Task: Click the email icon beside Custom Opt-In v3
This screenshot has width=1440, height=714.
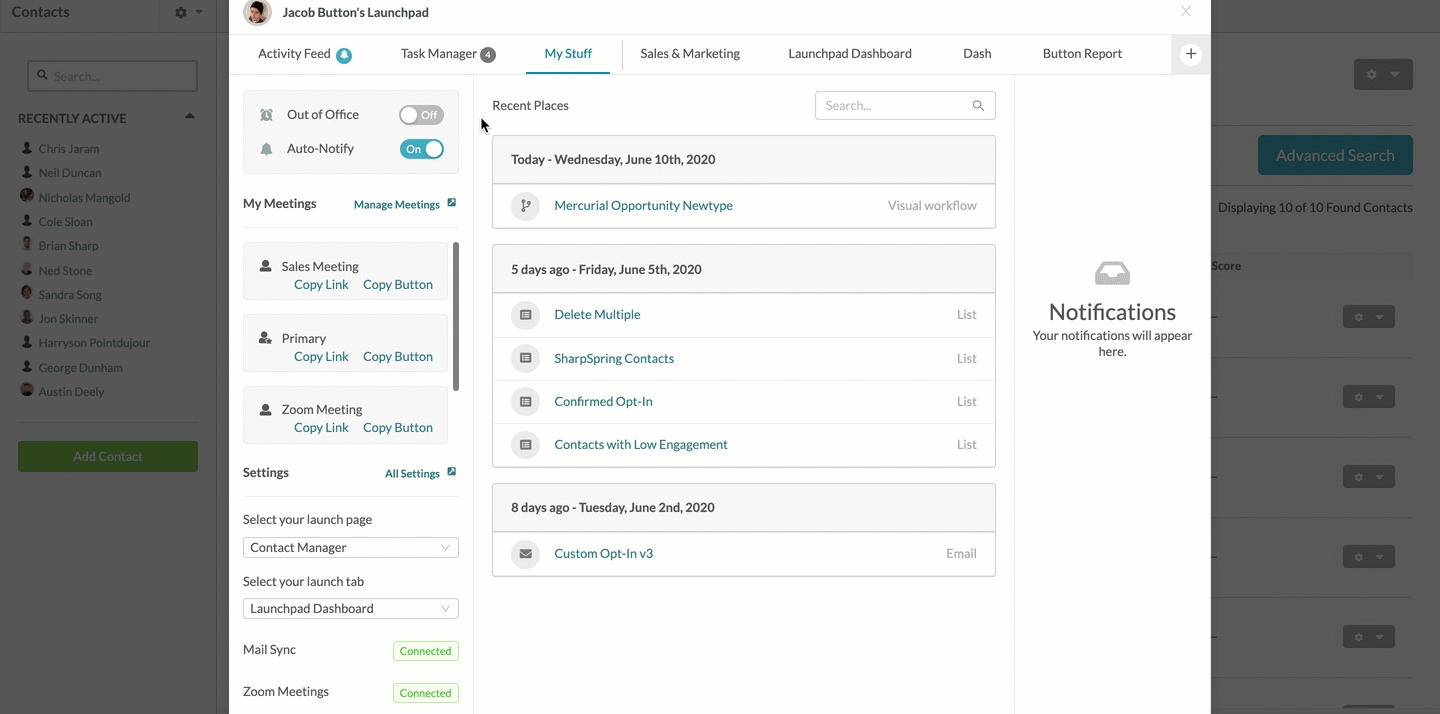Action: (x=525, y=554)
